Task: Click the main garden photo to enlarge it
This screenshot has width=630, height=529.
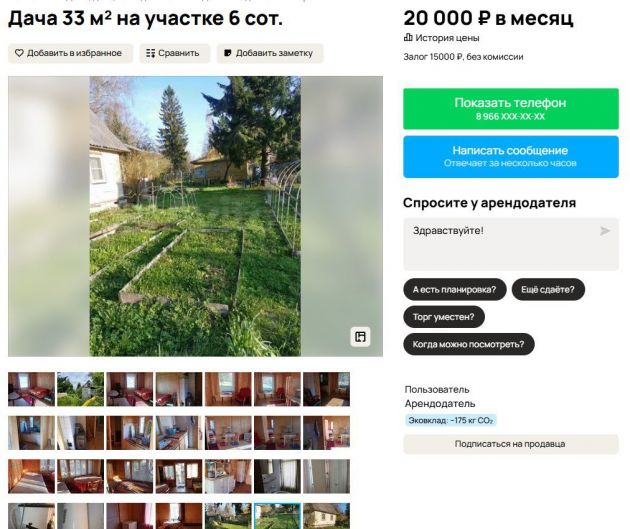Action: 195,216
